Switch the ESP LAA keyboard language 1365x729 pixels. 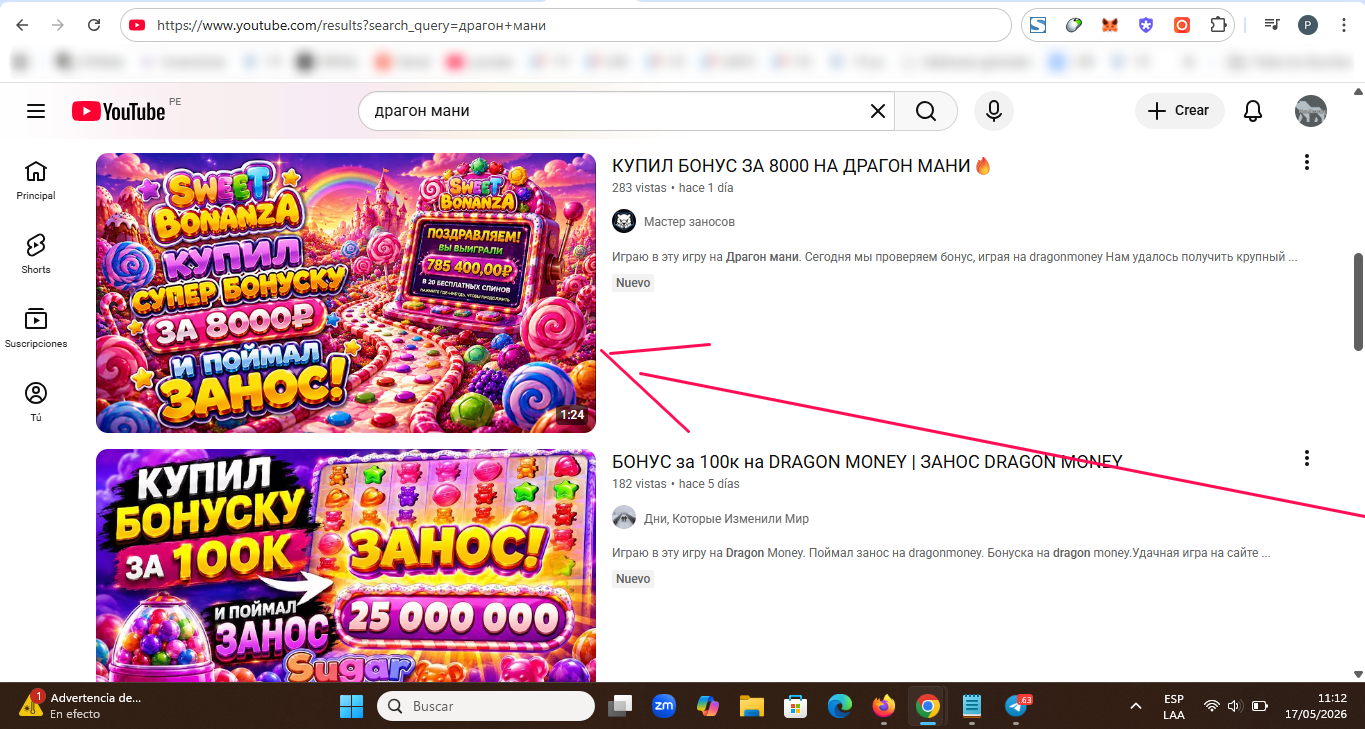pyautogui.click(x=1174, y=706)
